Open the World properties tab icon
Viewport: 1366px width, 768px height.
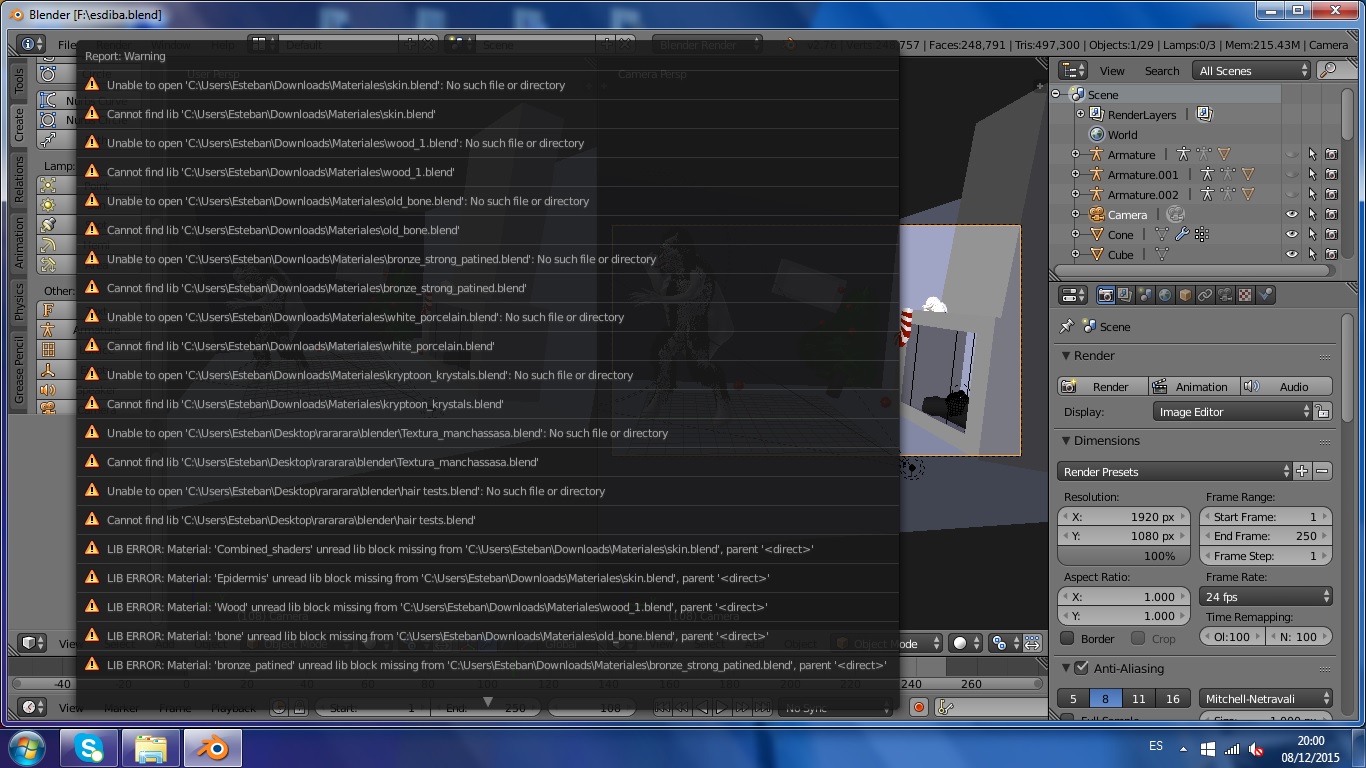click(1166, 295)
